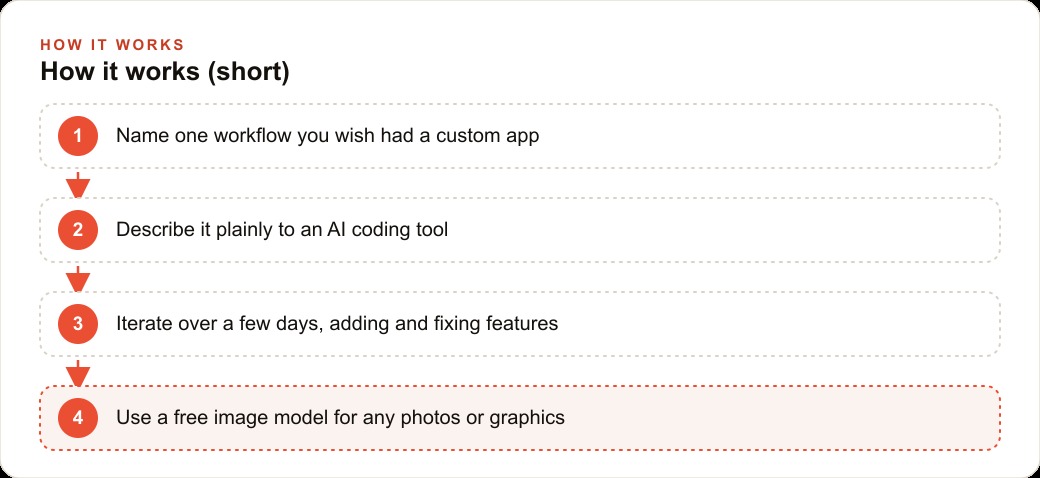The image size is (1040, 478).
Task: Select the red number 4 circle
Action: [78, 418]
